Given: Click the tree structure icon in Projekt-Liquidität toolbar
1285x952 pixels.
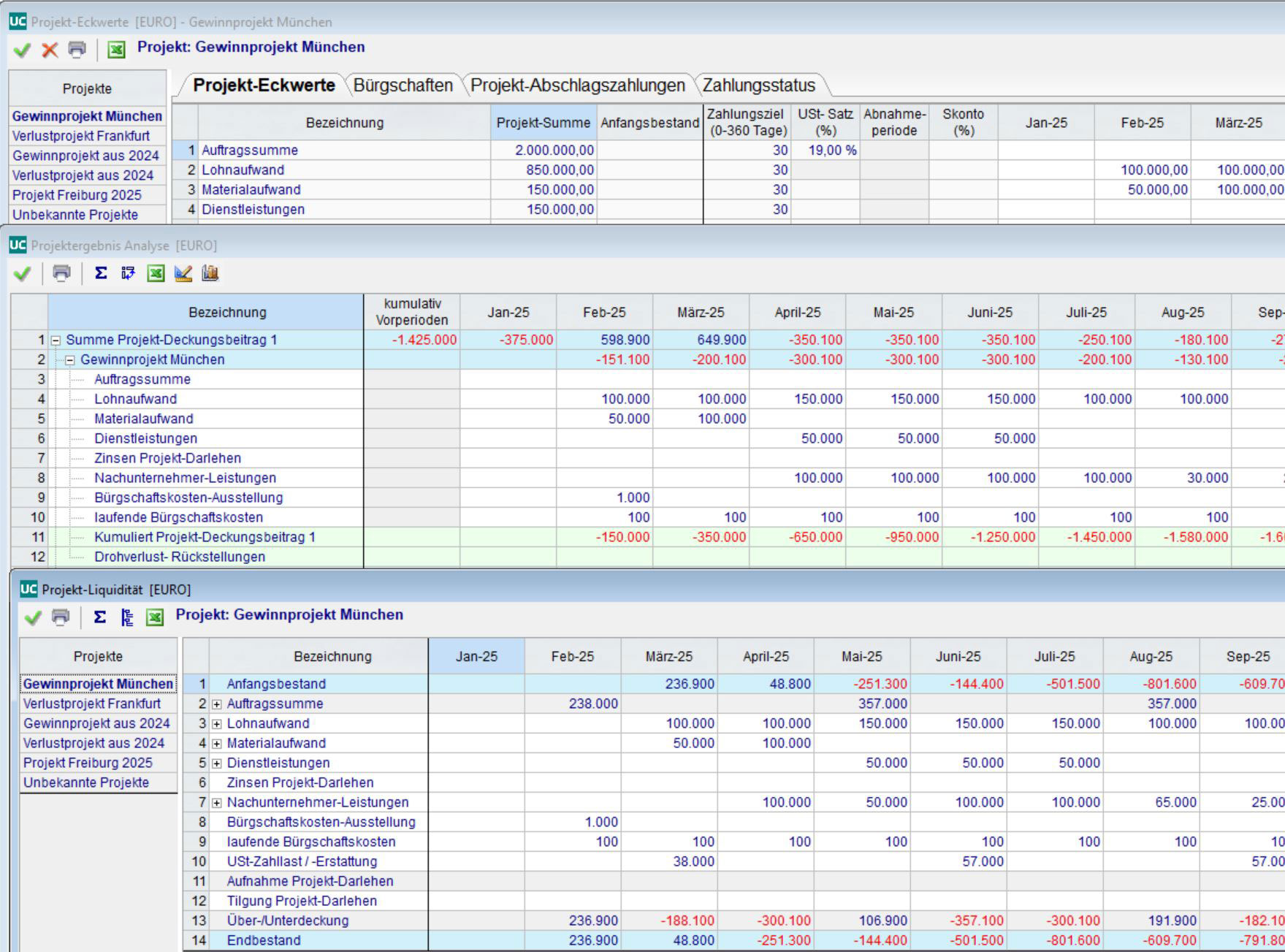Looking at the screenshot, I should coord(127,617).
